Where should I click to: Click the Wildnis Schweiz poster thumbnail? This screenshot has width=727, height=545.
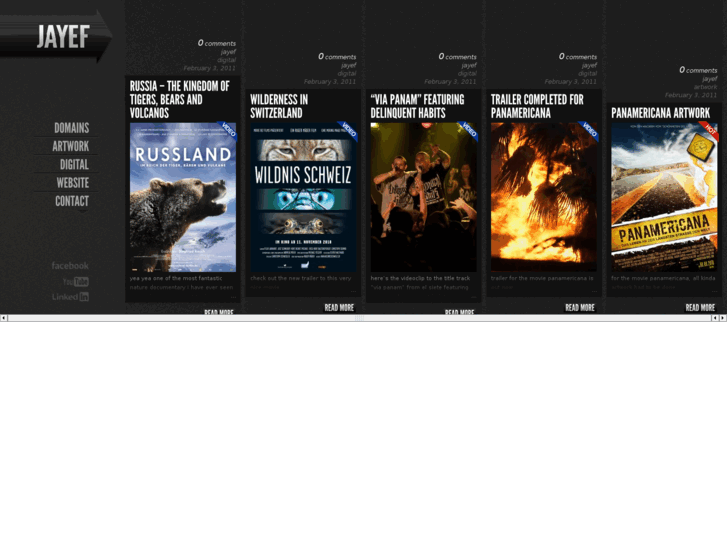point(303,197)
